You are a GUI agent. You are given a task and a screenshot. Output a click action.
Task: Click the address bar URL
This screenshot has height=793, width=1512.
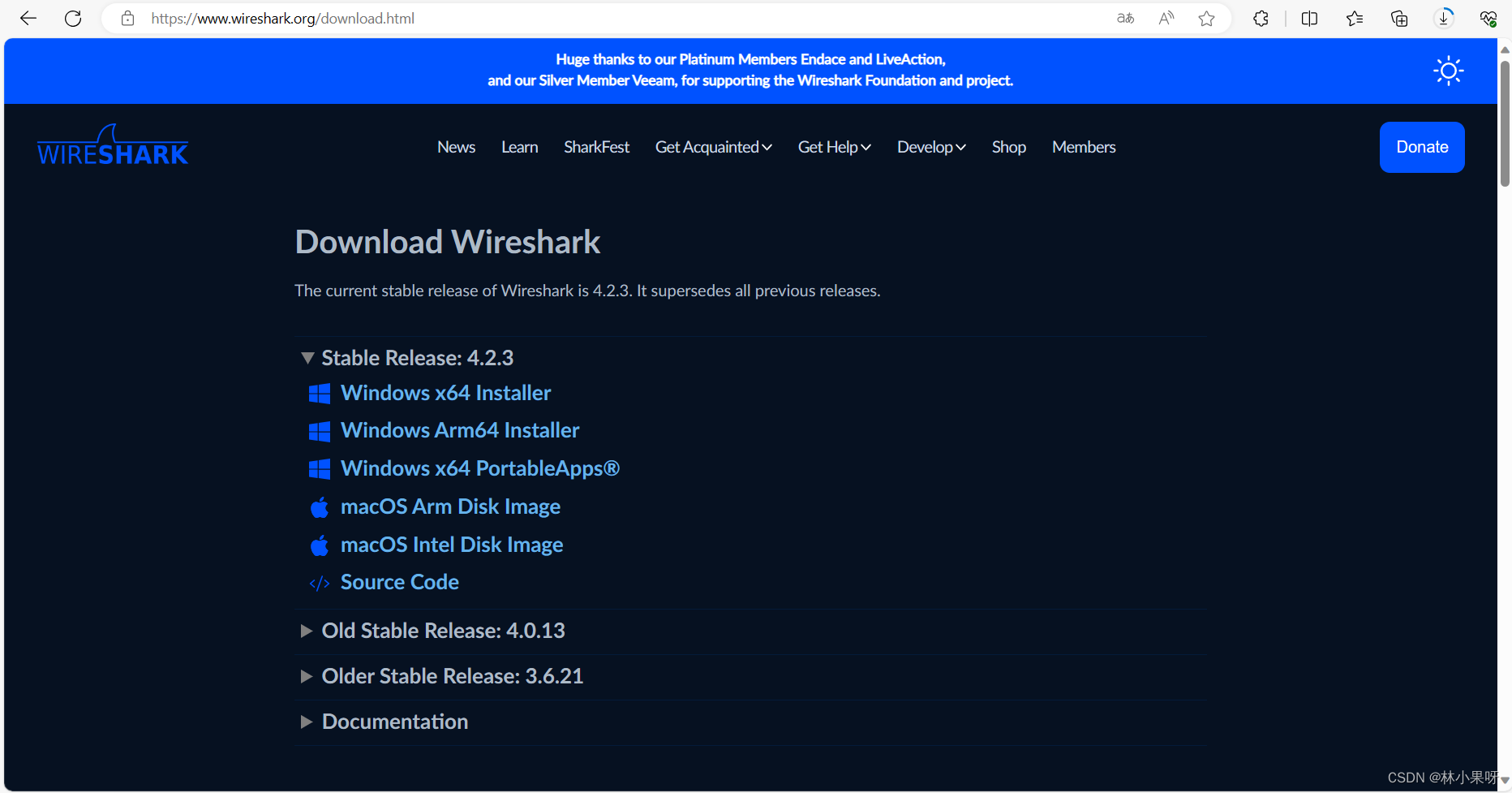[282, 18]
